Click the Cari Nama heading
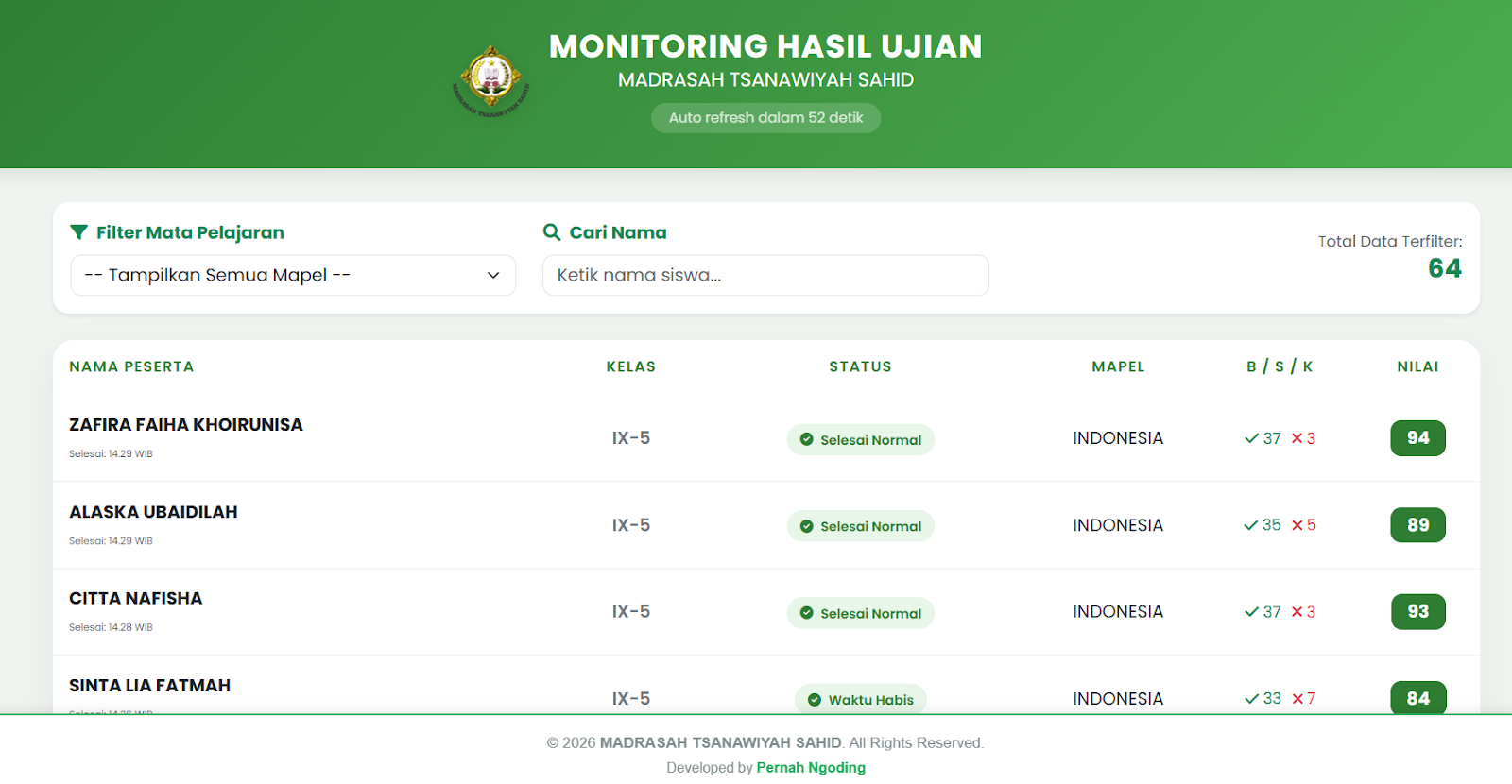This screenshot has height=784, width=1512. point(618,232)
